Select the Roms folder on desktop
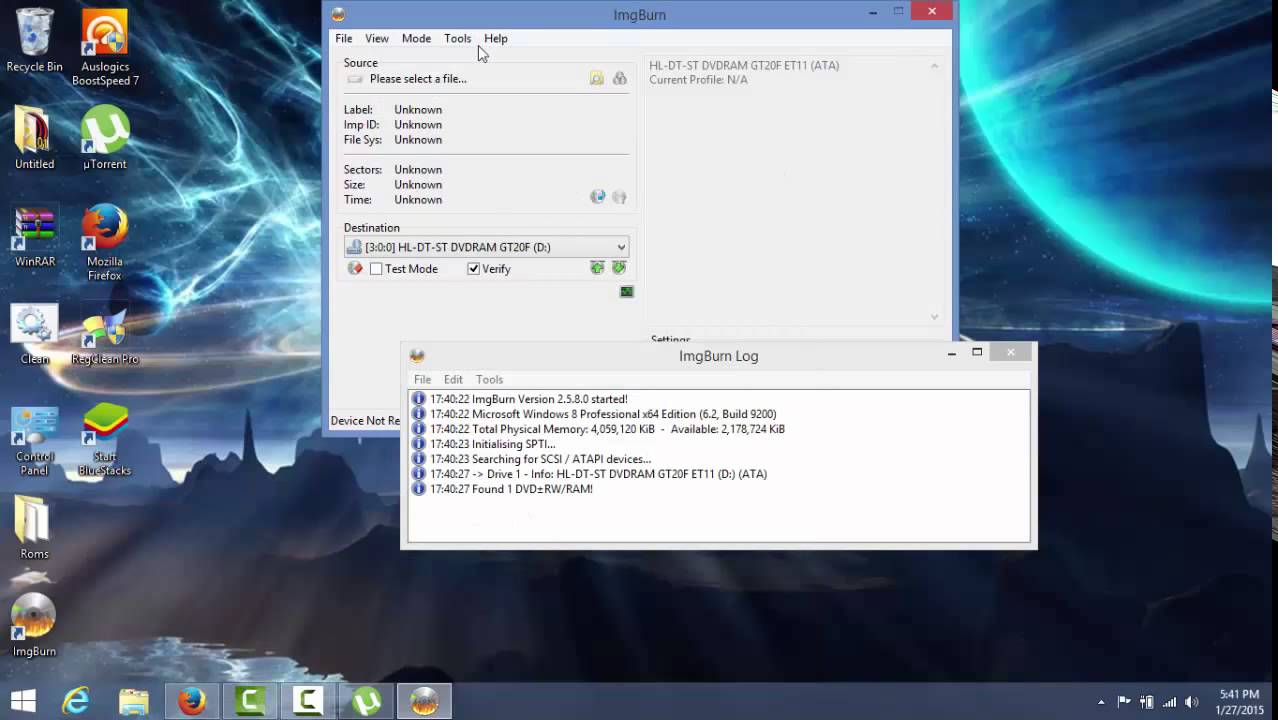 (x=34, y=528)
